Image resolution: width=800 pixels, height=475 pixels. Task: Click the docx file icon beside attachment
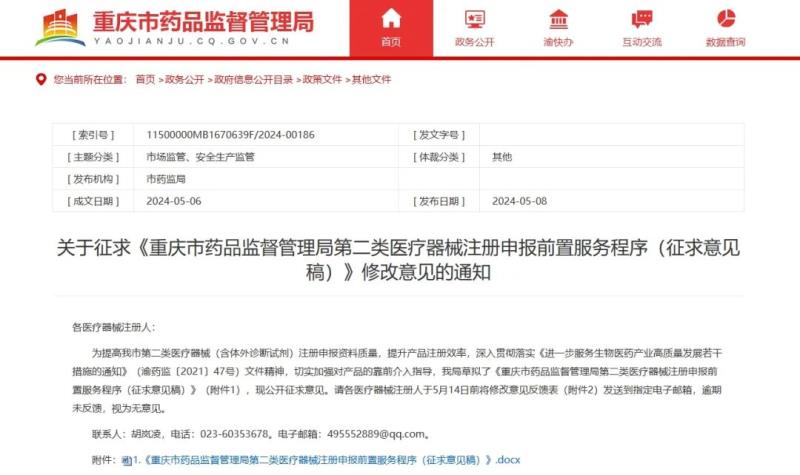pyautogui.click(x=126, y=461)
